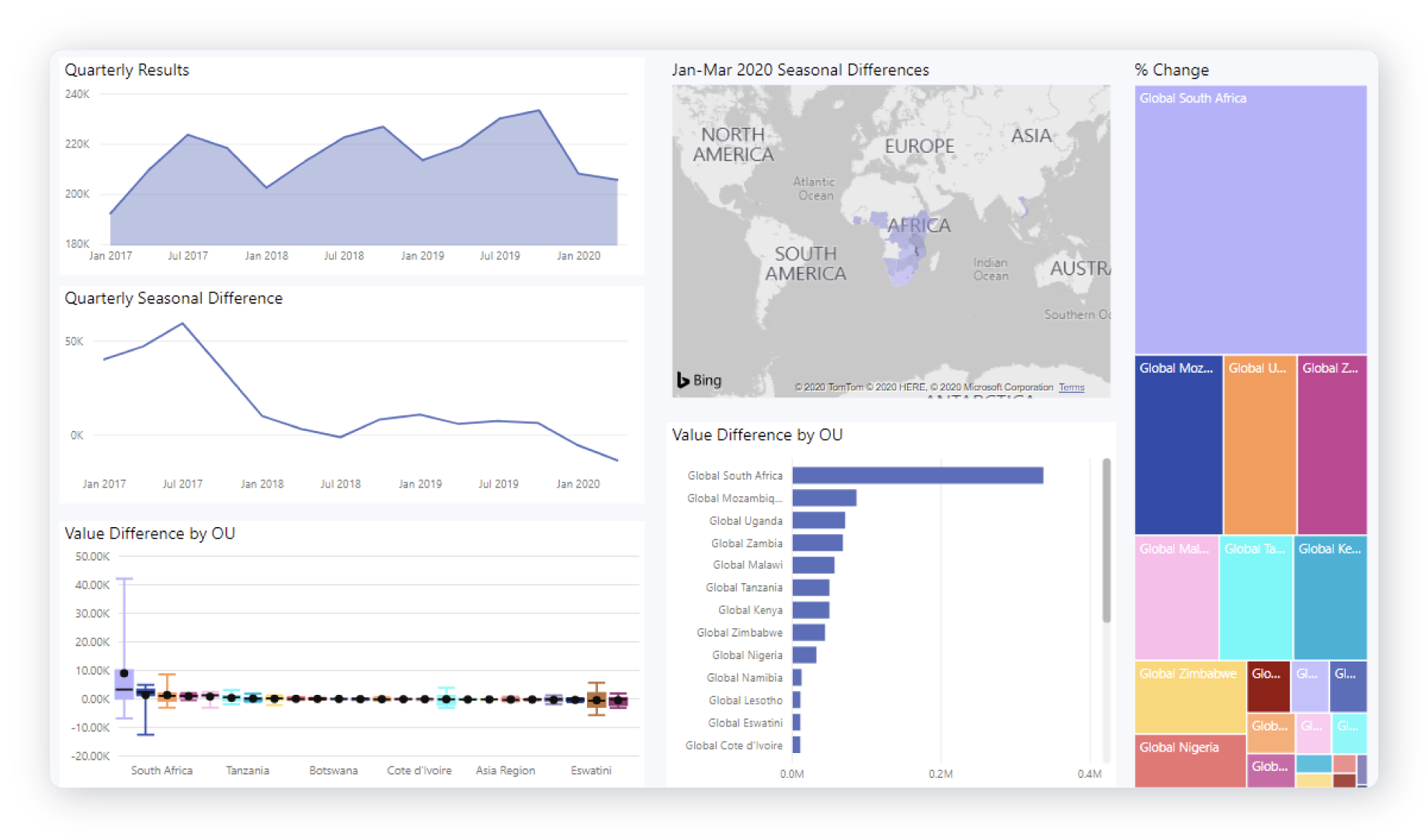This screenshot has width=1428, height=840.
Task: Select the Global Ta... cyan treemap tile
Action: pos(1256,598)
